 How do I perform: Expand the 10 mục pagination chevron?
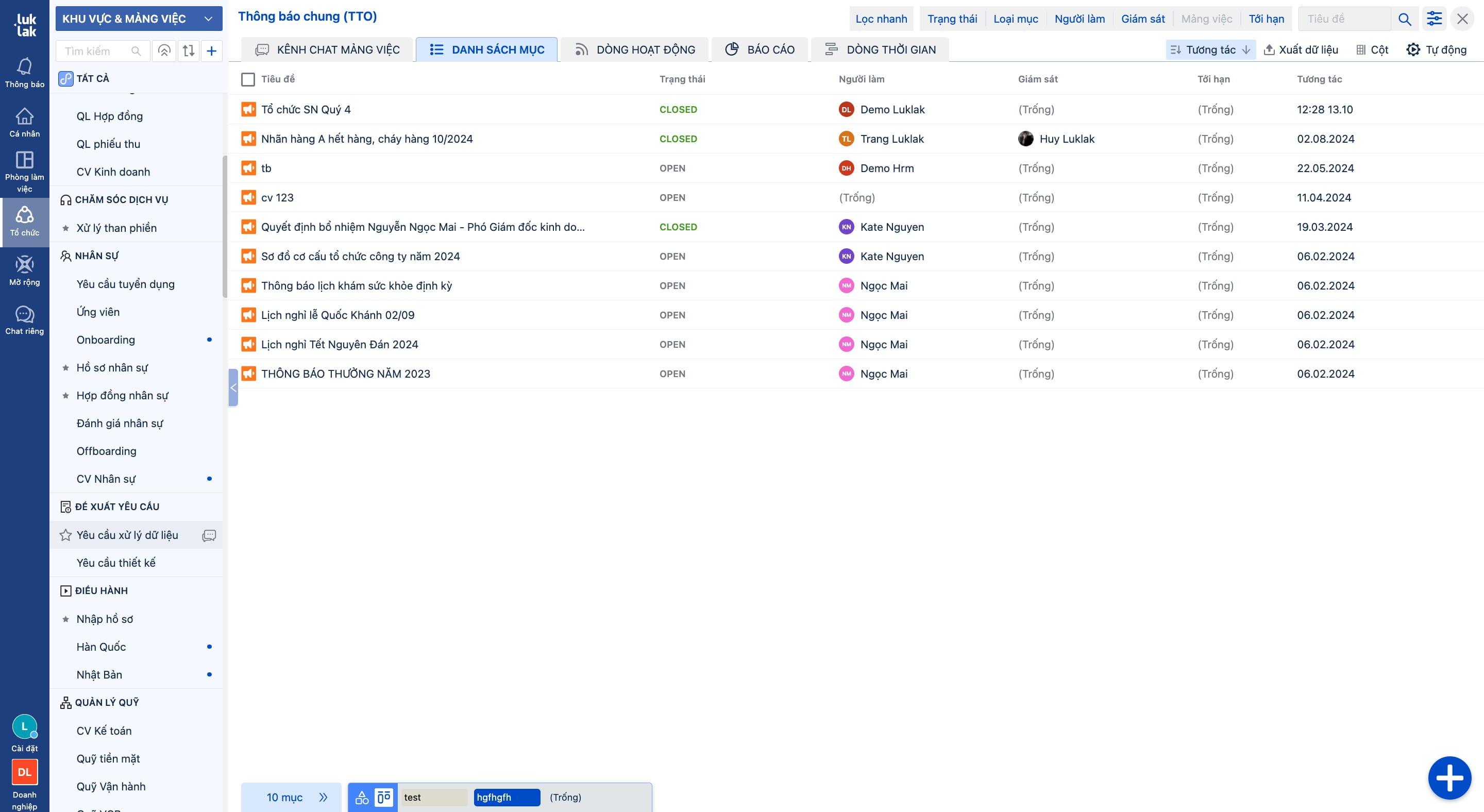pyautogui.click(x=323, y=798)
